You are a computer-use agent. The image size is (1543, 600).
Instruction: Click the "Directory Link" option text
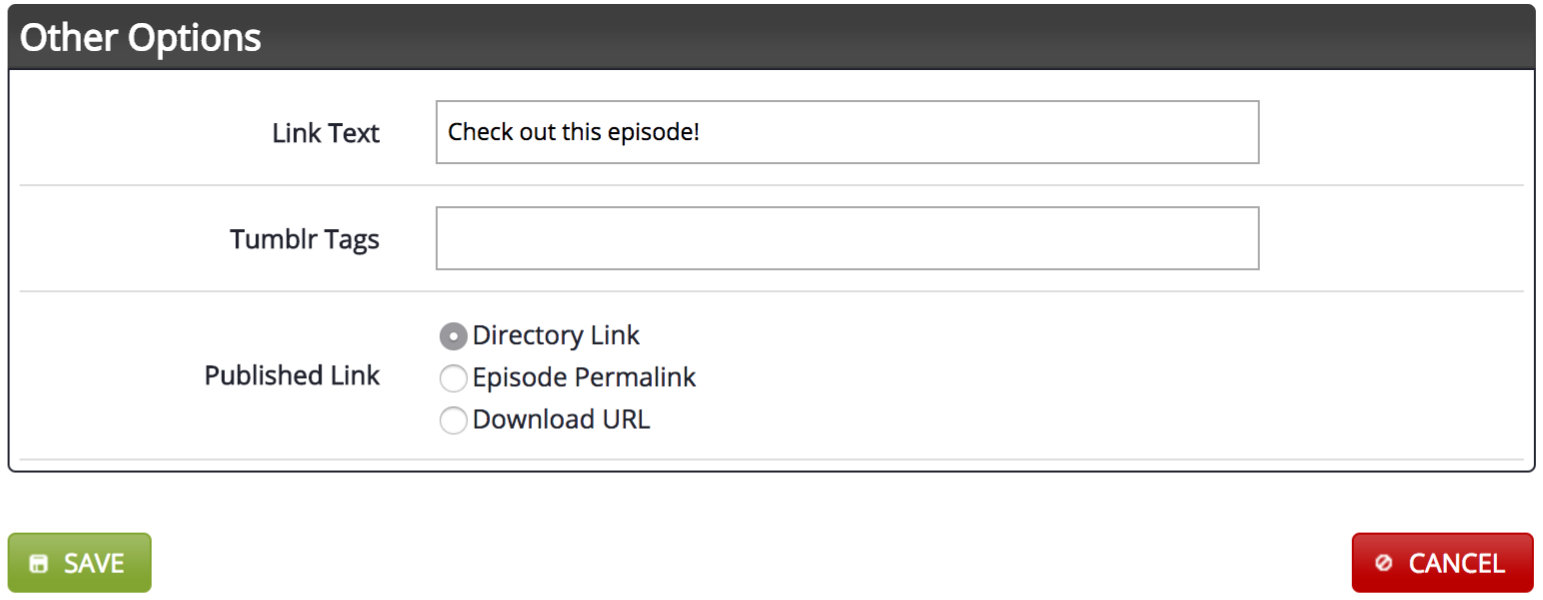point(556,336)
